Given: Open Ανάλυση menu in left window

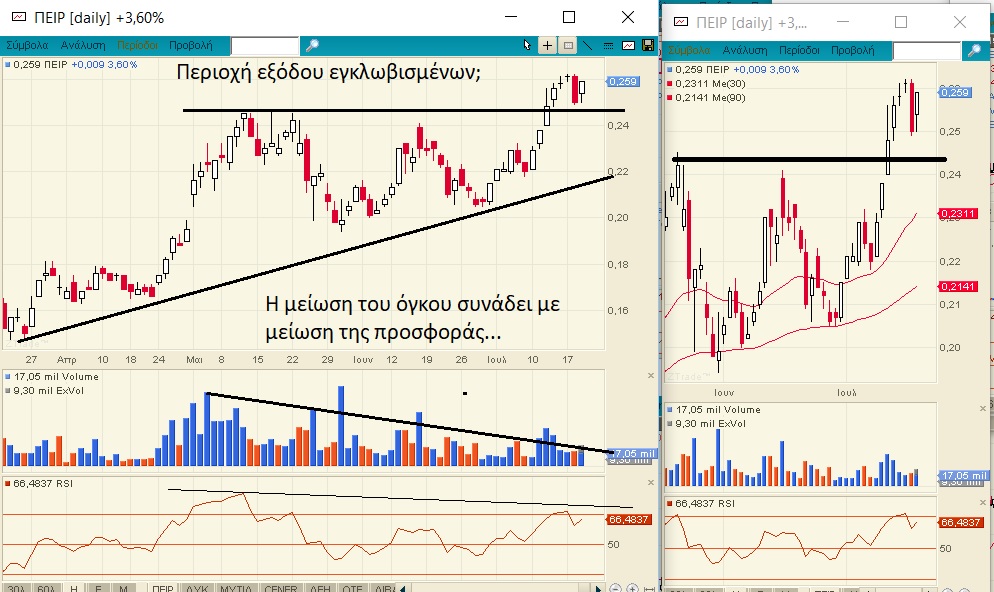Looking at the screenshot, I should click(x=84, y=46).
